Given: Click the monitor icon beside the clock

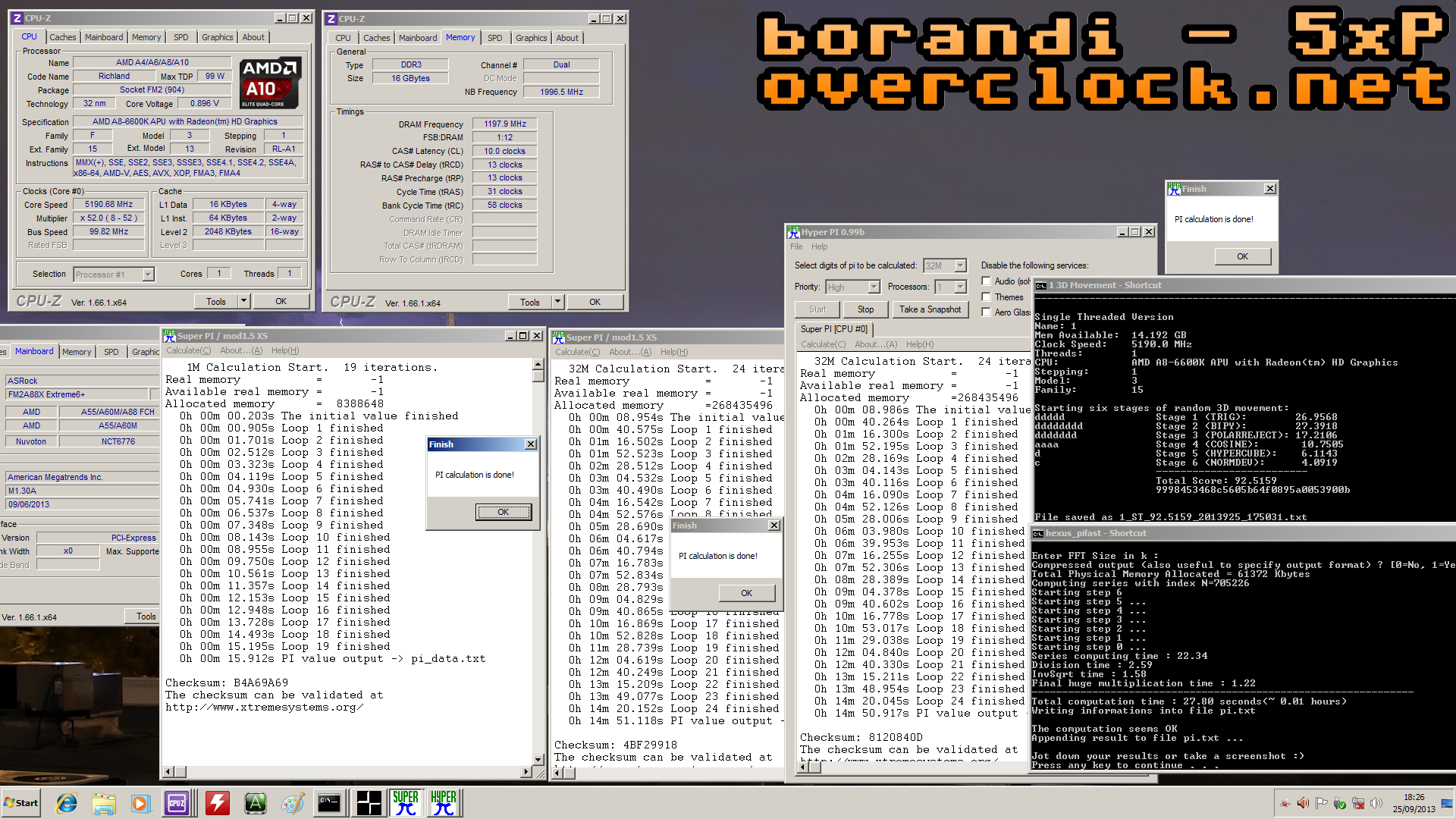Looking at the screenshot, I should pos(1446,803).
